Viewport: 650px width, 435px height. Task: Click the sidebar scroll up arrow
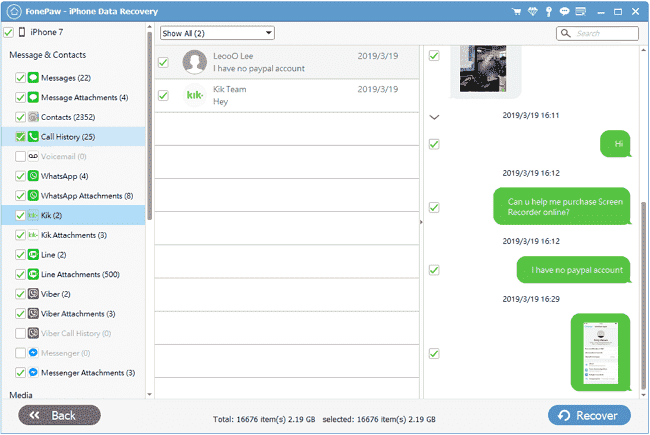pos(150,27)
